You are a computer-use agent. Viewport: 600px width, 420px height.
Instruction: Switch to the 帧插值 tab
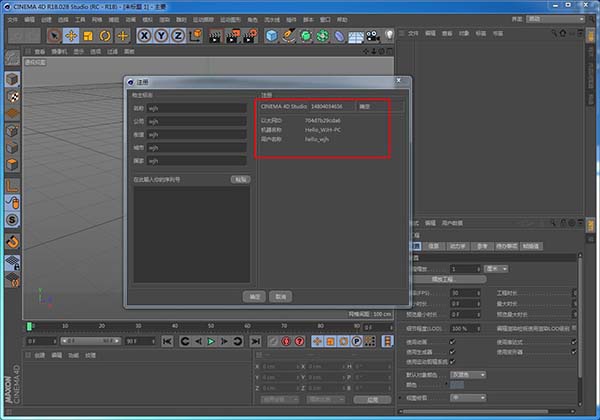tap(531, 246)
